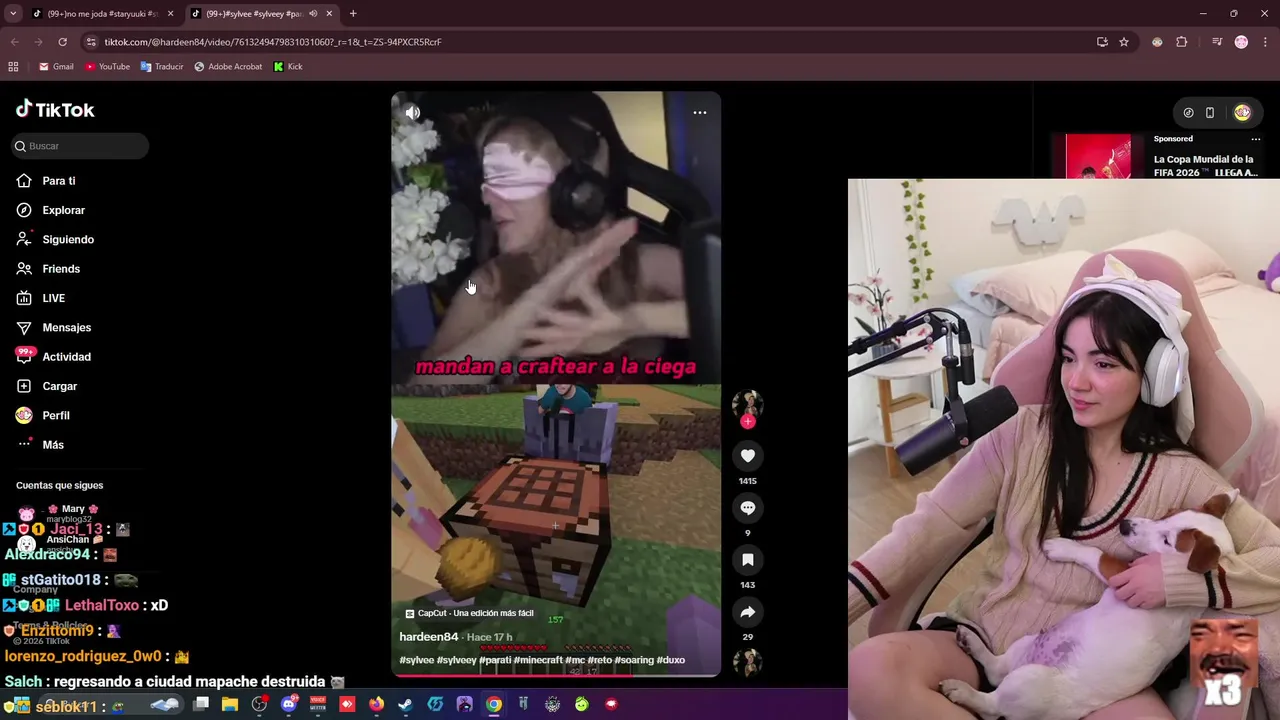Open Chrome profile avatar

click(x=1241, y=42)
